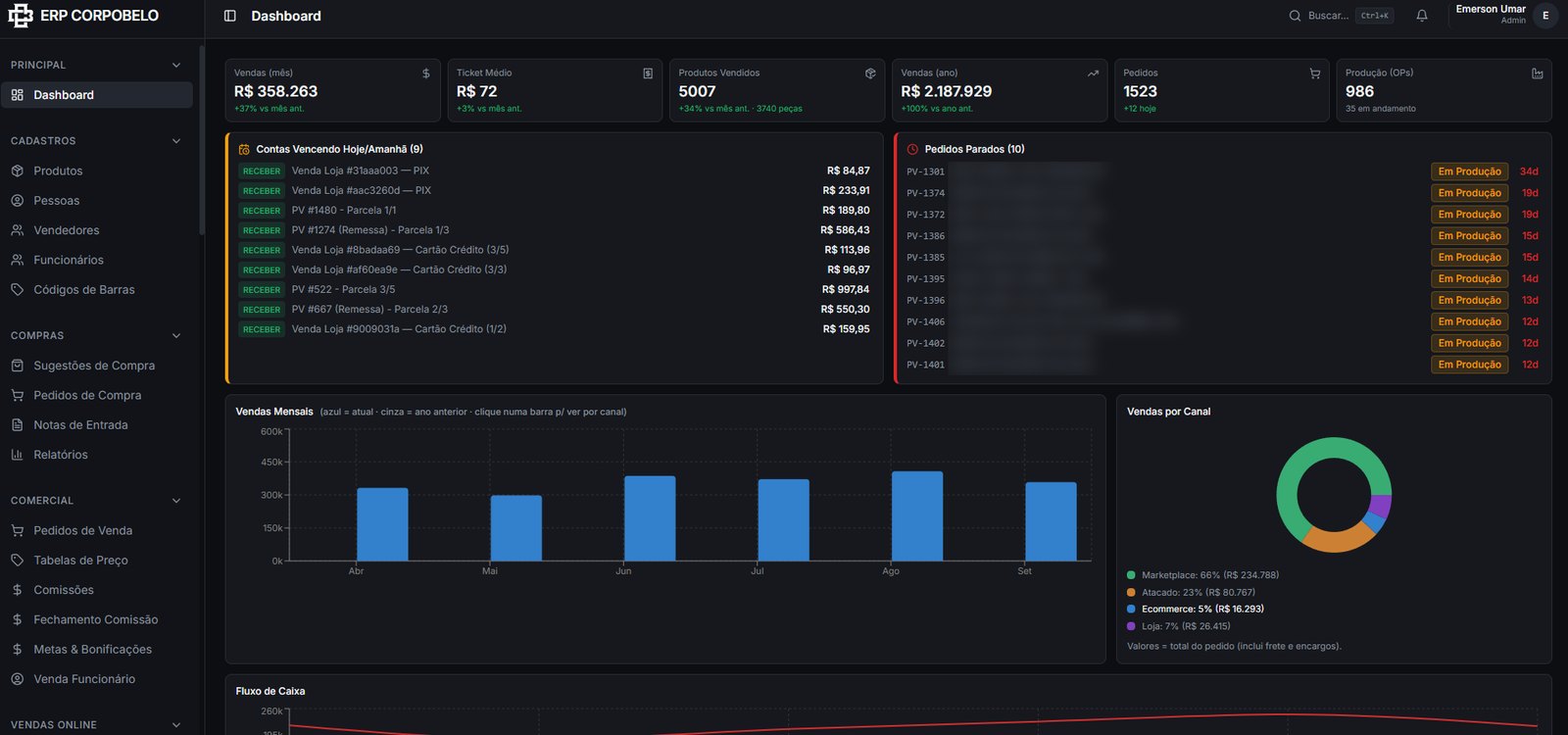Click the Ctrl+K shortcut badge

[1374, 16]
